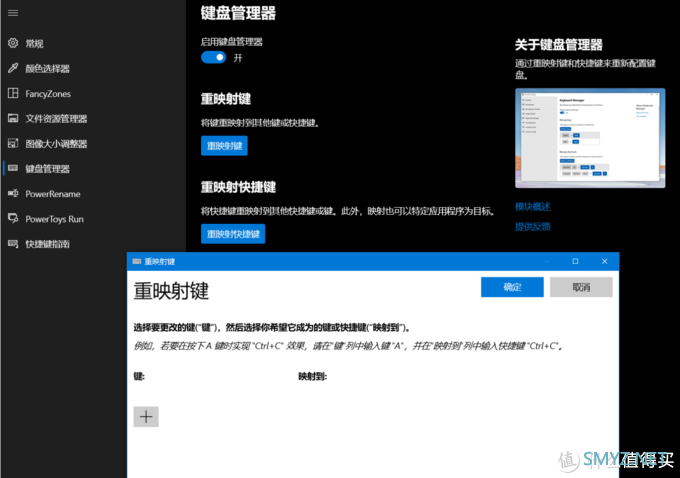This screenshot has height=478, width=680.
Task: Confirm with the 确定 button
Action: 512,287
